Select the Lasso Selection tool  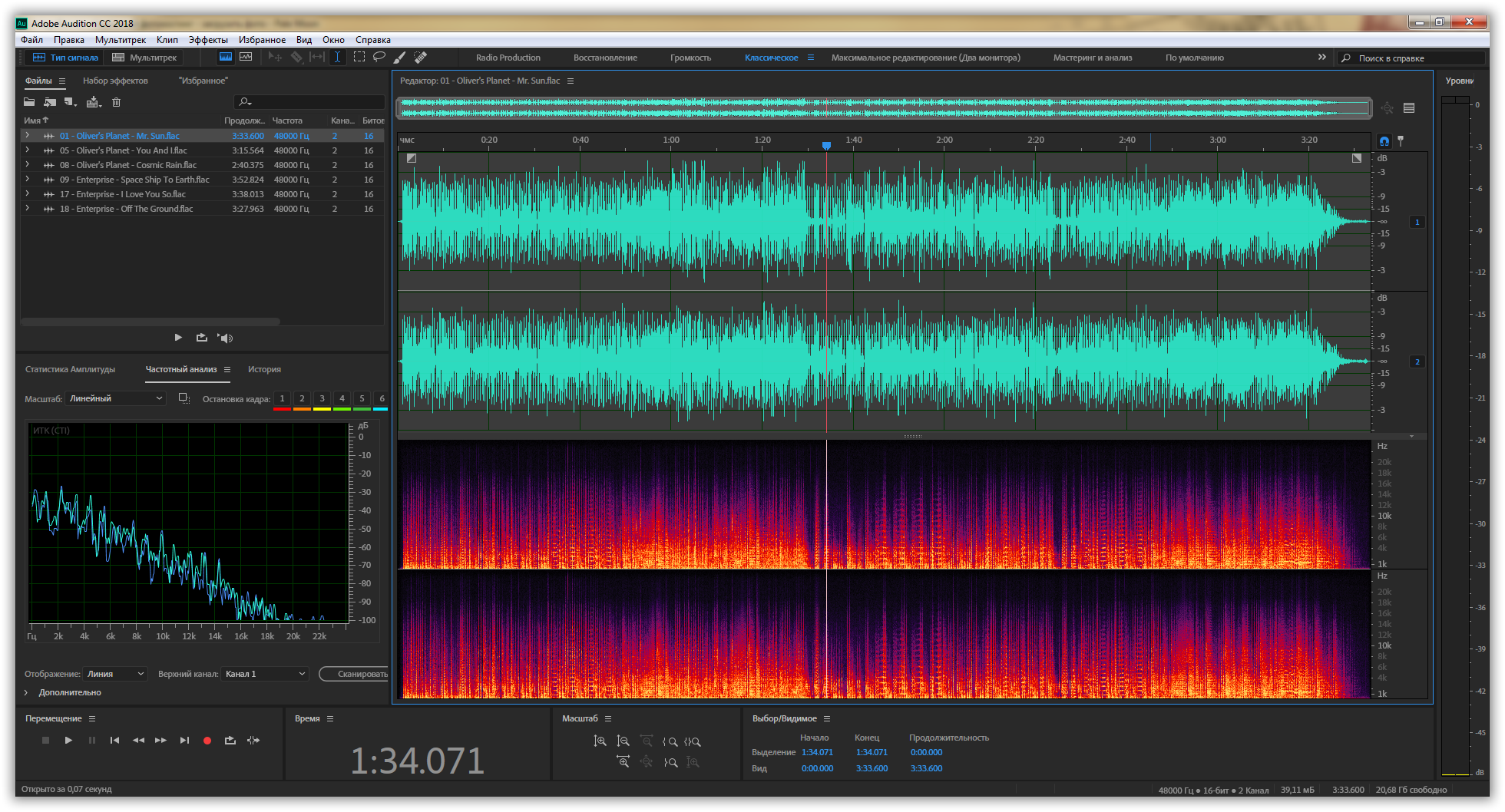[x=379, y=57]
